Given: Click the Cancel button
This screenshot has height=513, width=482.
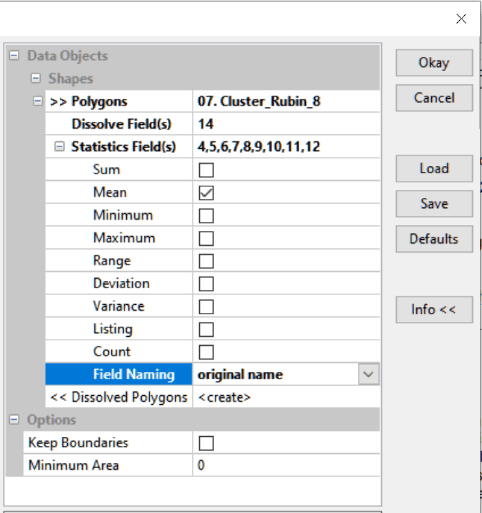Looking at the screenshot, I should 434,98.
